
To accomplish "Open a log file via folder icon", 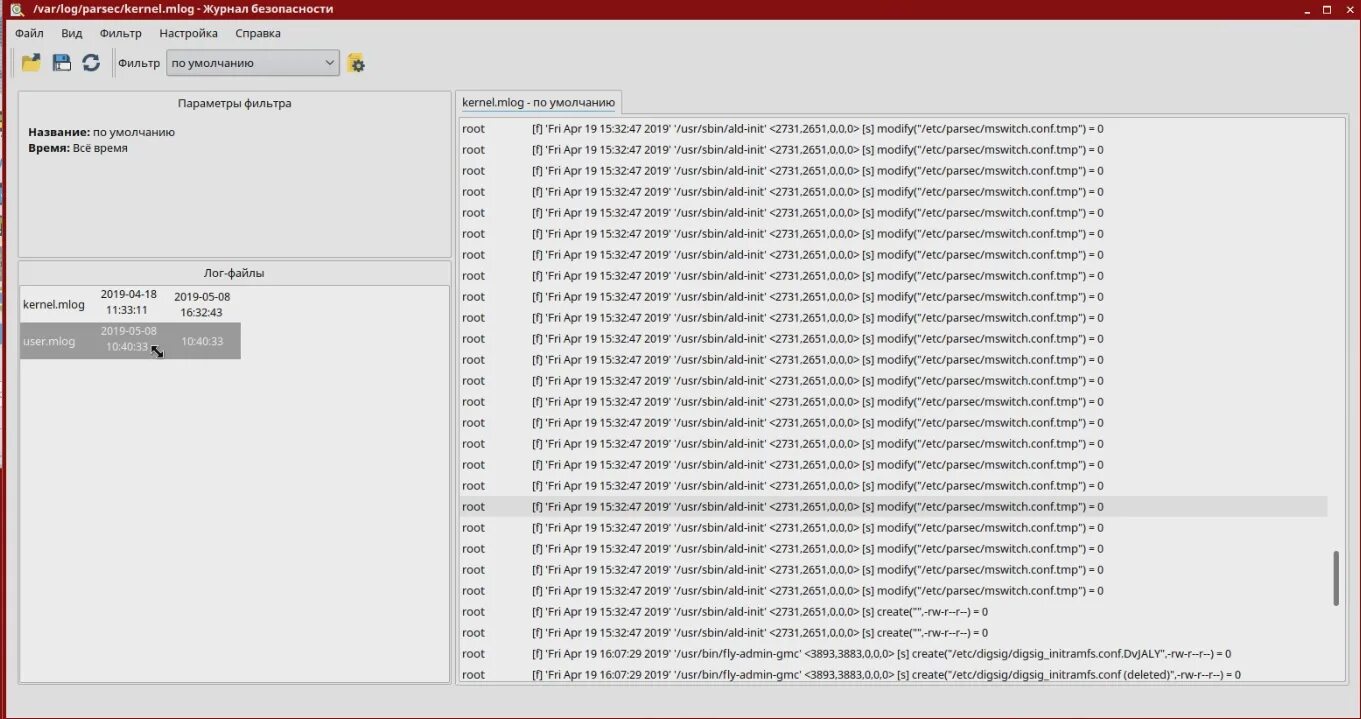I will pos(31,63).
